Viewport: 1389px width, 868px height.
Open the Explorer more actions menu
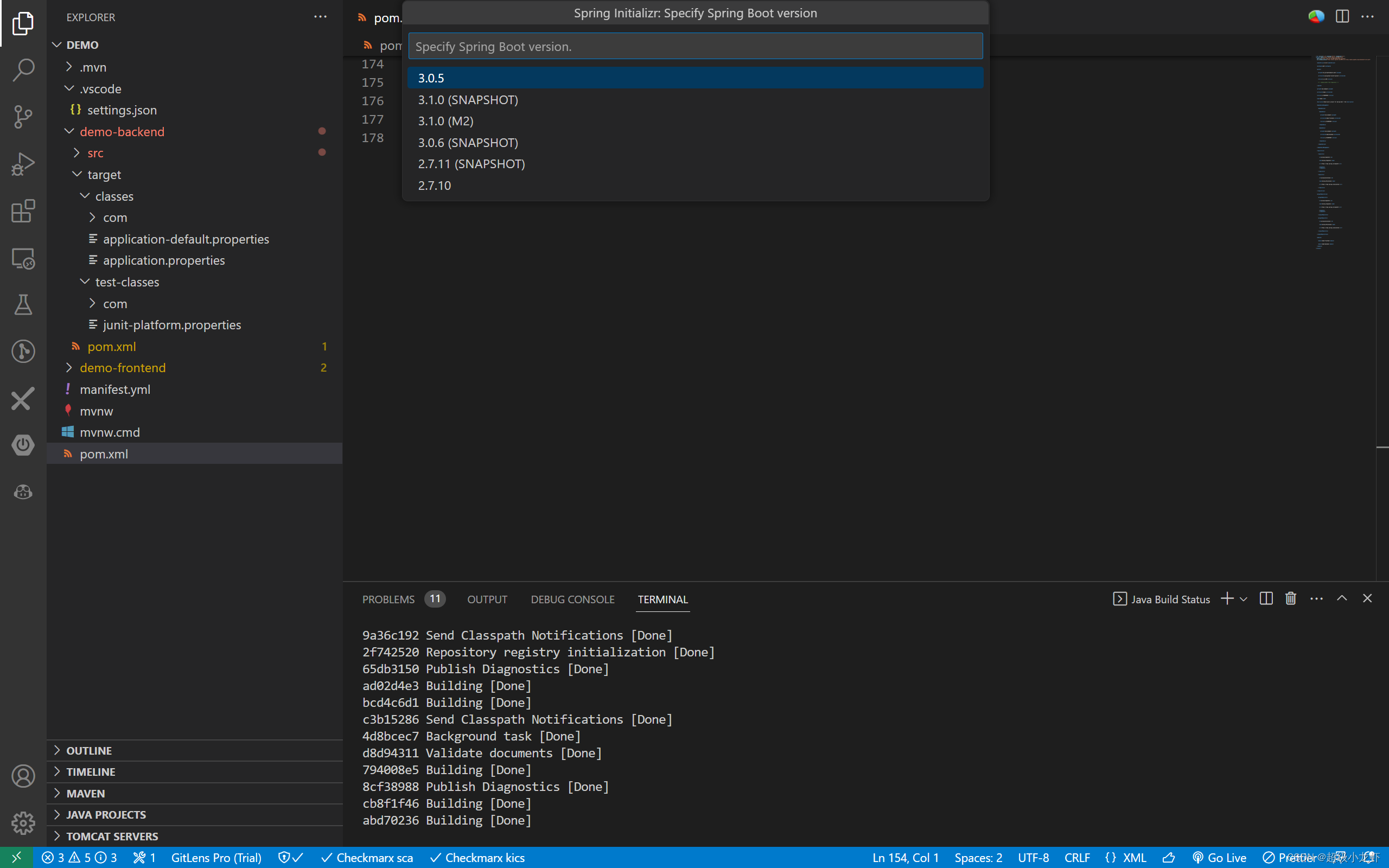click(x=320, y=17)
